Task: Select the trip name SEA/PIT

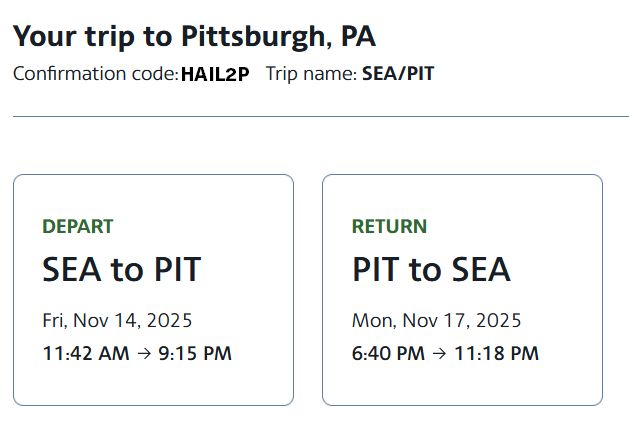Action: click(398, 74)
